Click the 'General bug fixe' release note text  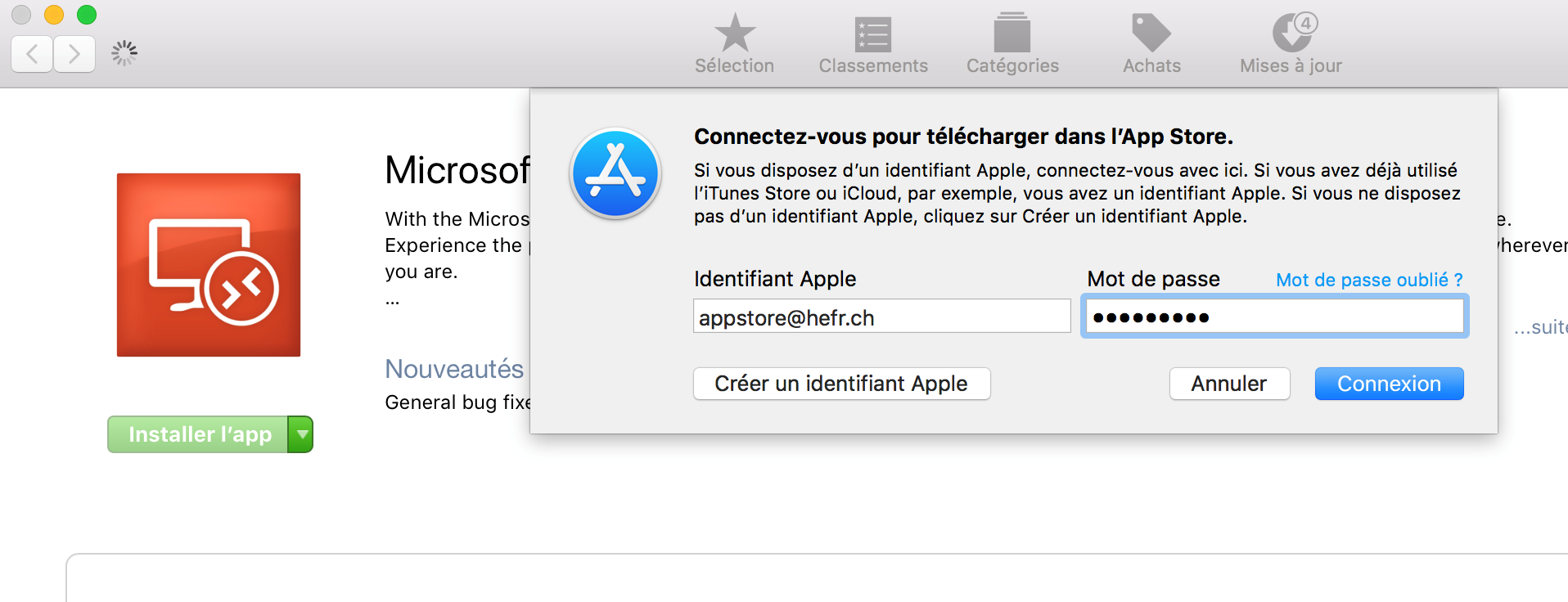(458, 402)
